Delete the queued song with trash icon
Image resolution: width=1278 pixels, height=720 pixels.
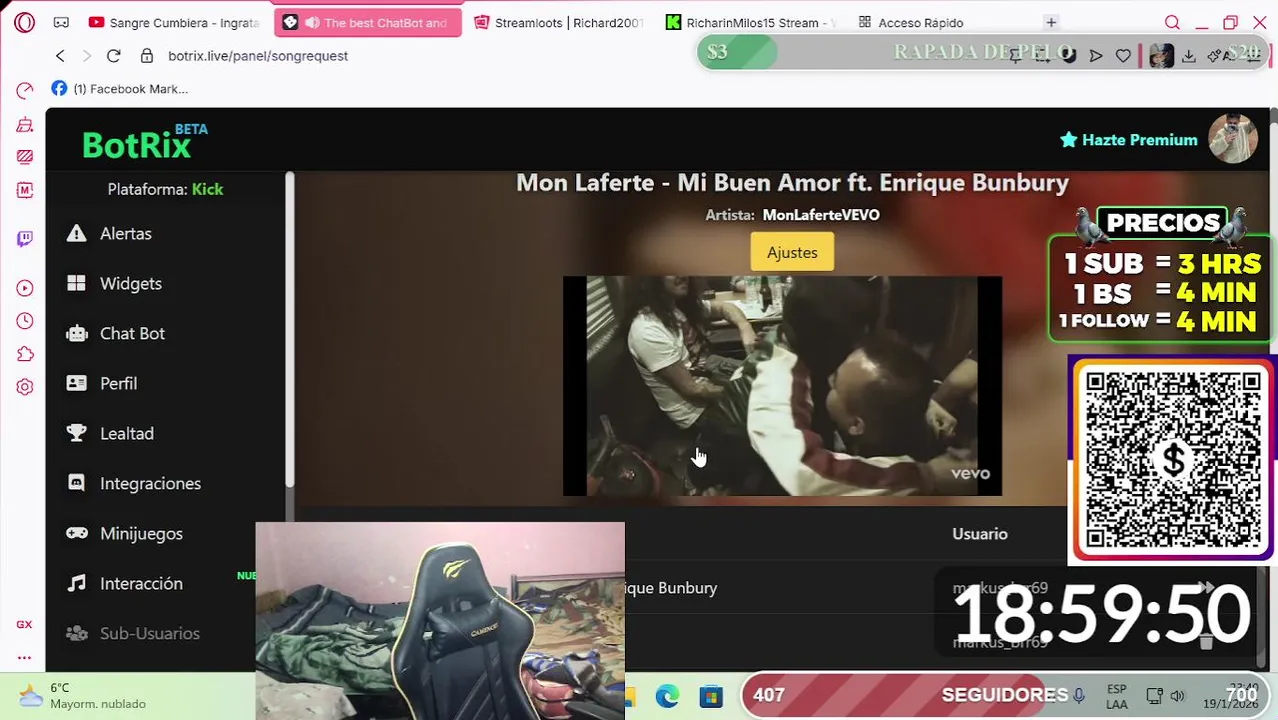point(1205,641)
